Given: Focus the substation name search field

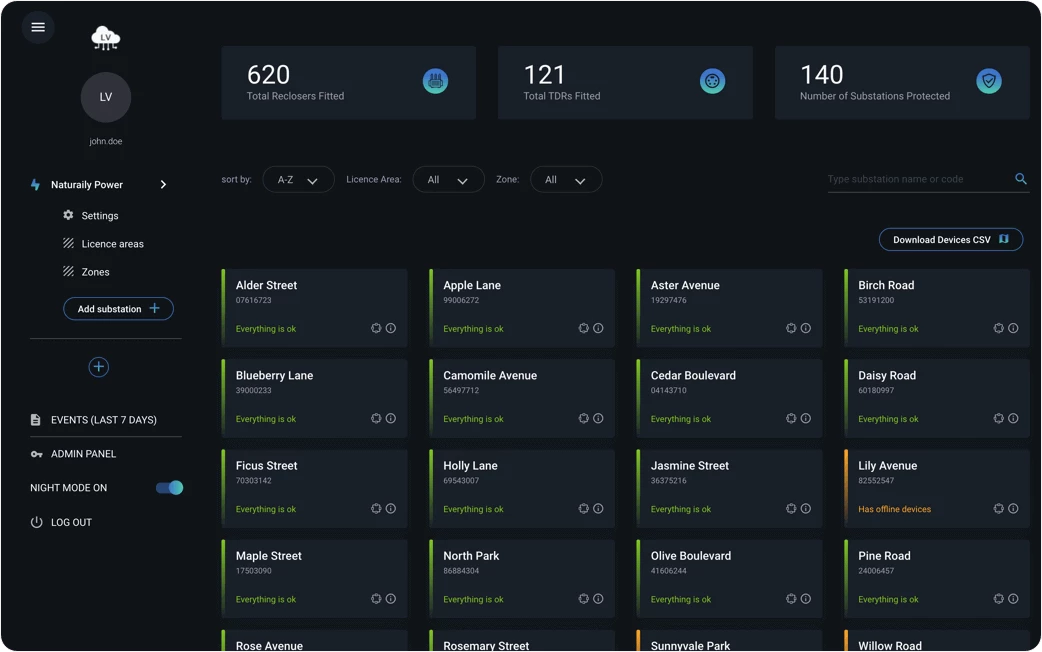Looking at the screenshot, I should (928, 179).
